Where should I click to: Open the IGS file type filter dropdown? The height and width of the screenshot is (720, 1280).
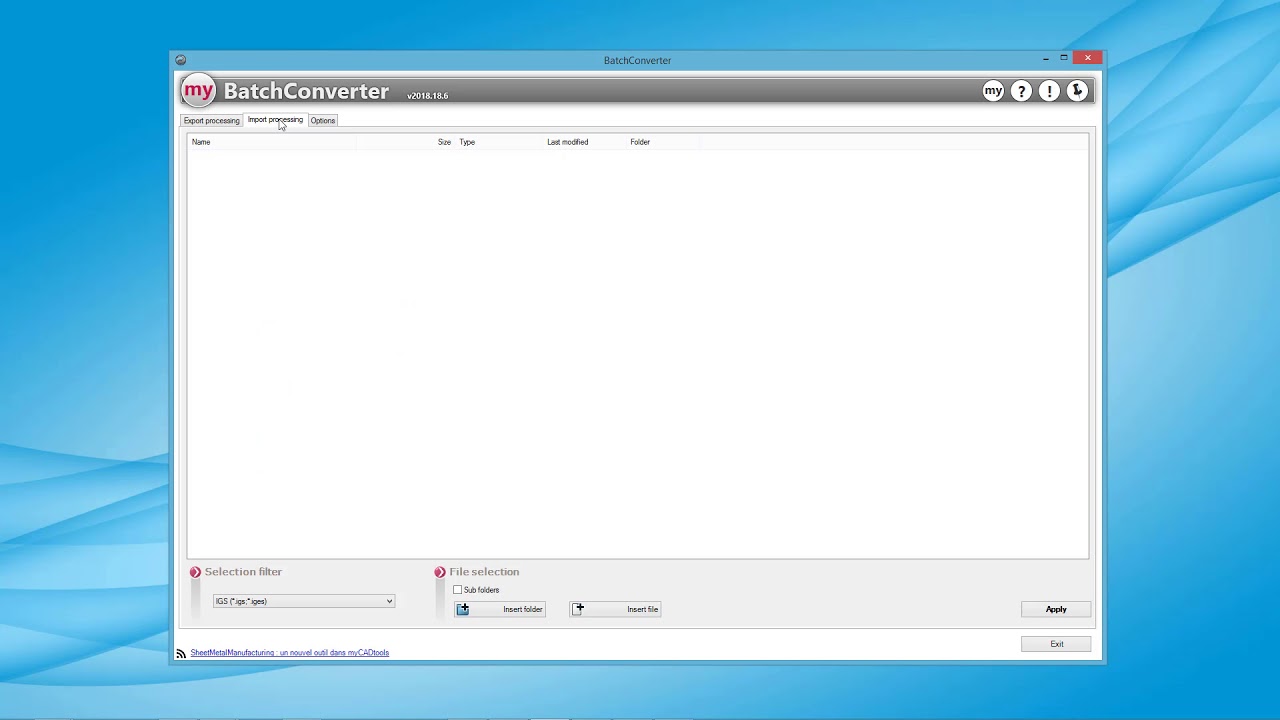[304, 601]
